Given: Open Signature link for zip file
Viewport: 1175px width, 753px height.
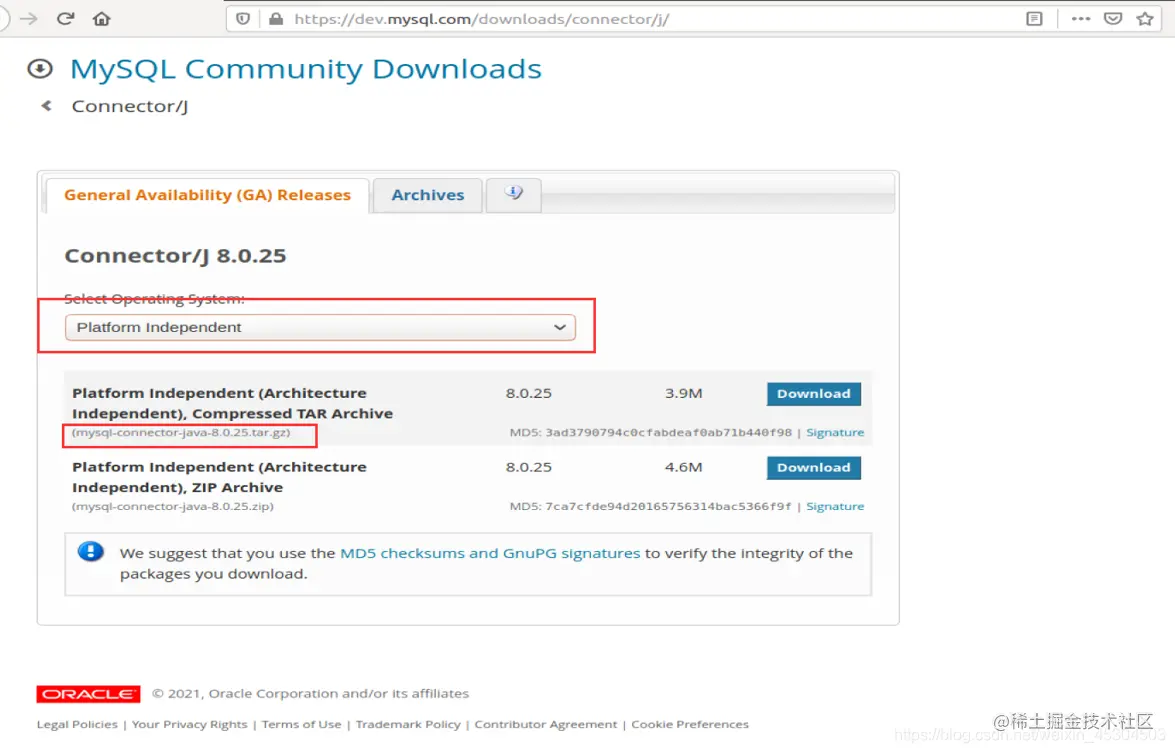Looking at the screenshot, I should tap(835, 506).
